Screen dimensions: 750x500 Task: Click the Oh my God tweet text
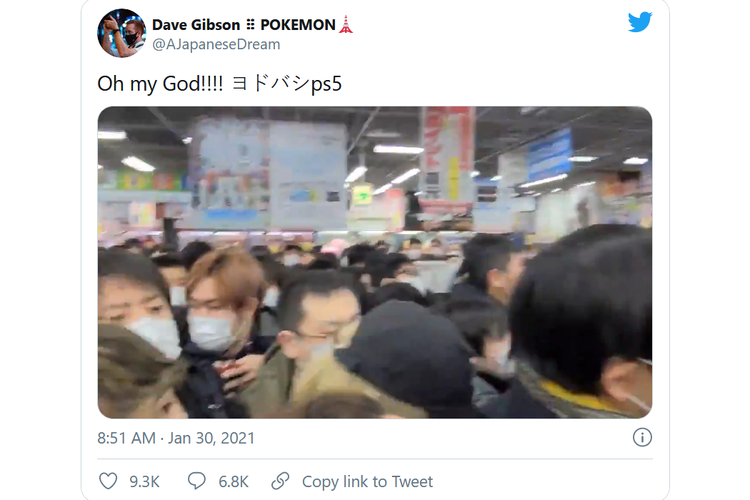coord(160,84)
